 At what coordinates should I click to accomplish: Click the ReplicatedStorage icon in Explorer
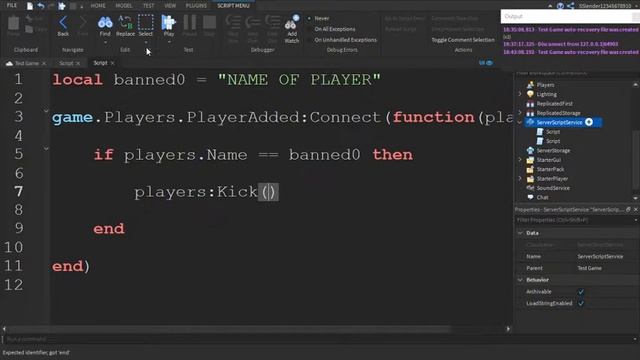tap(530, 113)
